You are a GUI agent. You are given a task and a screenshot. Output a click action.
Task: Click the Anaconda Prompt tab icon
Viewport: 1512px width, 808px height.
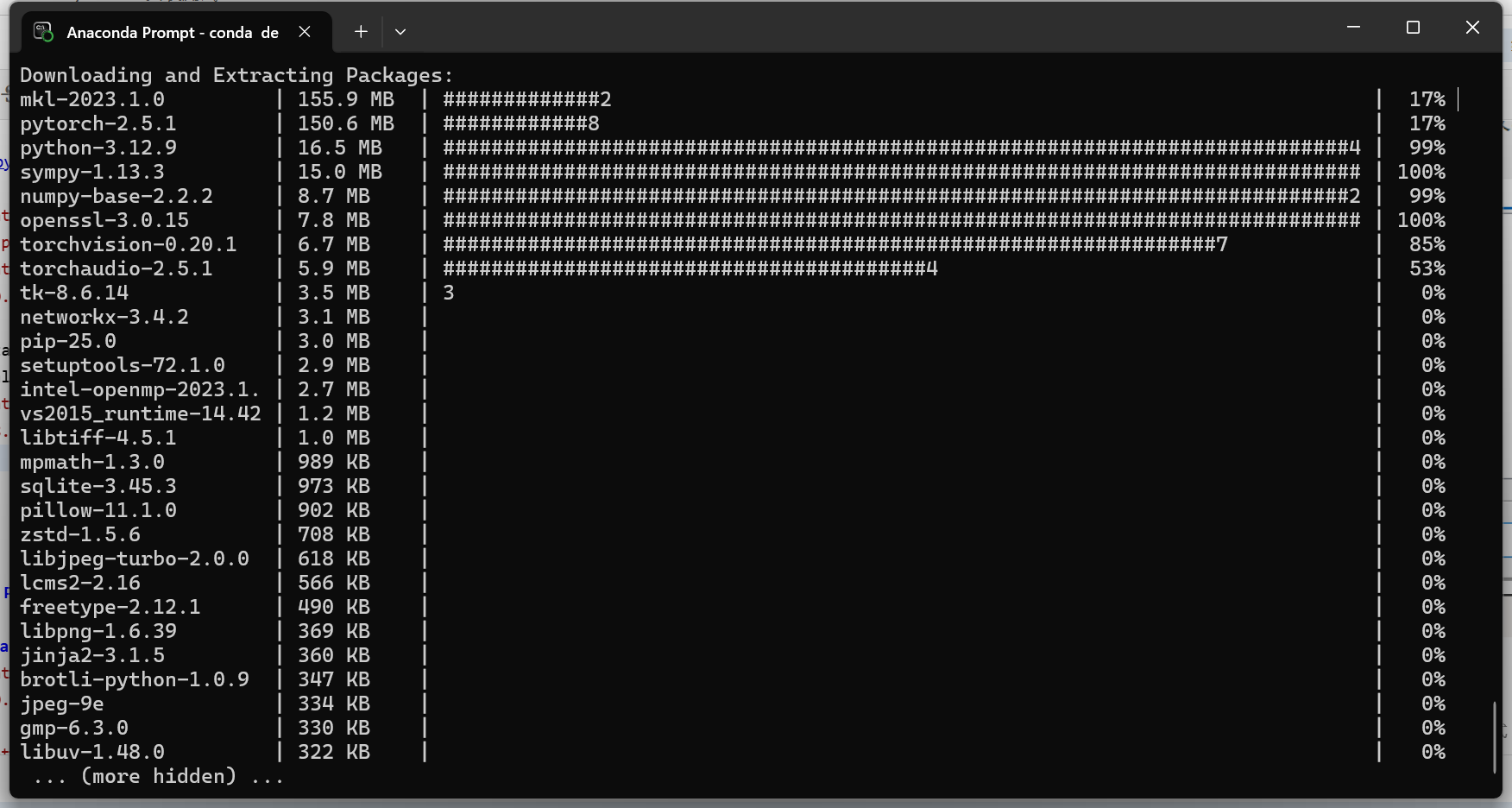[x=43, y=32]
